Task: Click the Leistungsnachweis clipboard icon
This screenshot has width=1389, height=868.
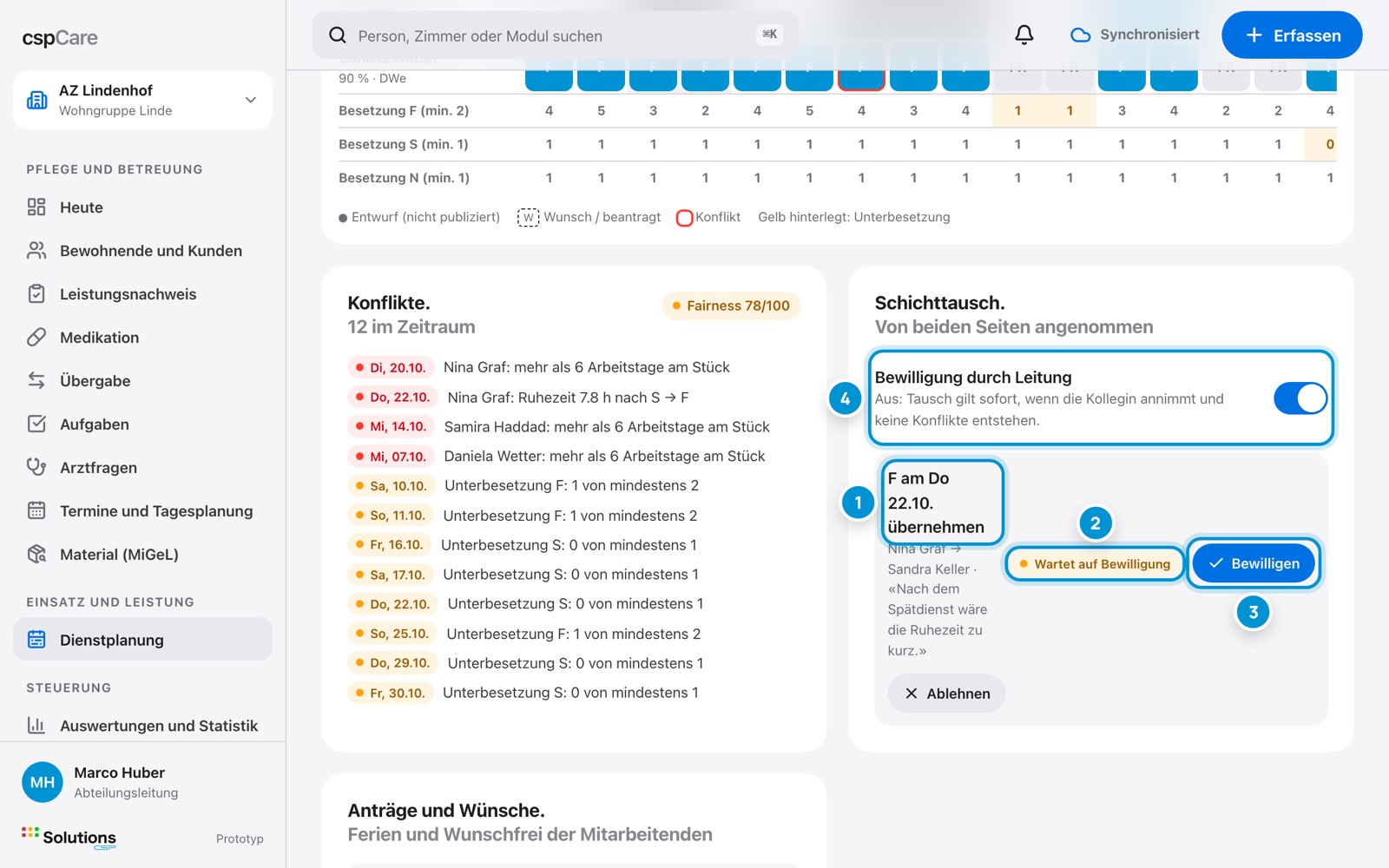Action: [36, 293]
